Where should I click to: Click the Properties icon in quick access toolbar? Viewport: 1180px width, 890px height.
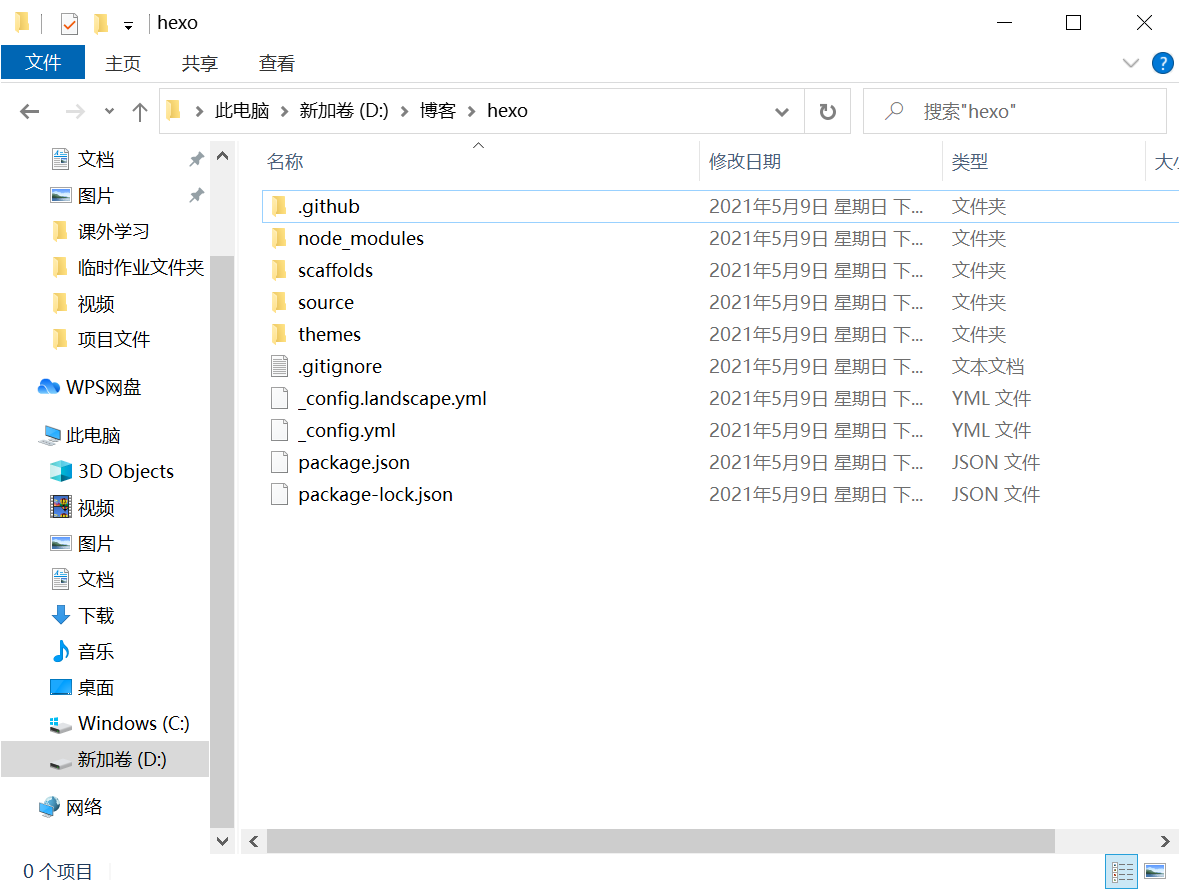(x=69, y=23)
